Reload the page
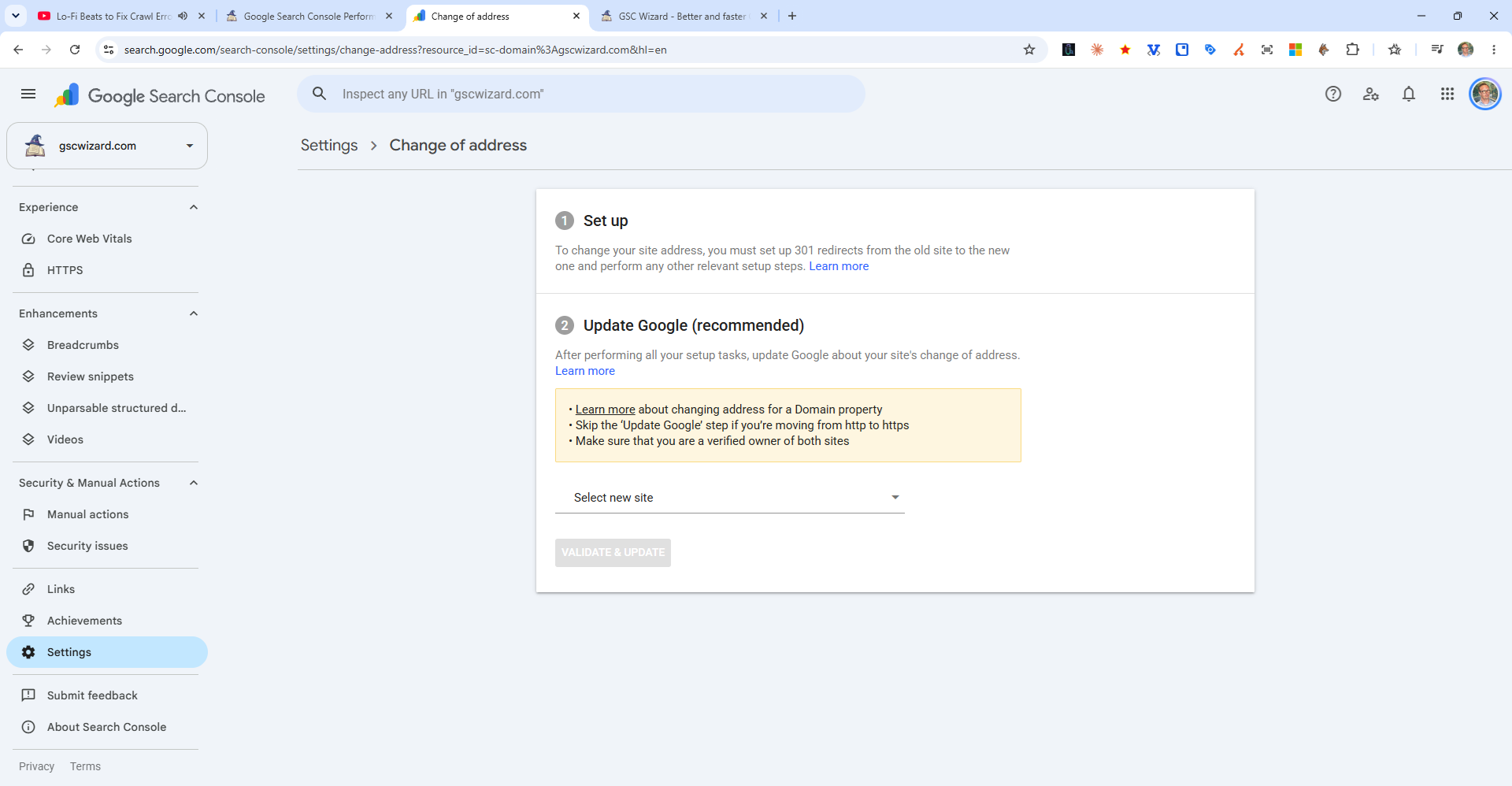Screen dimensions: 1512x786 click(75, 50)
